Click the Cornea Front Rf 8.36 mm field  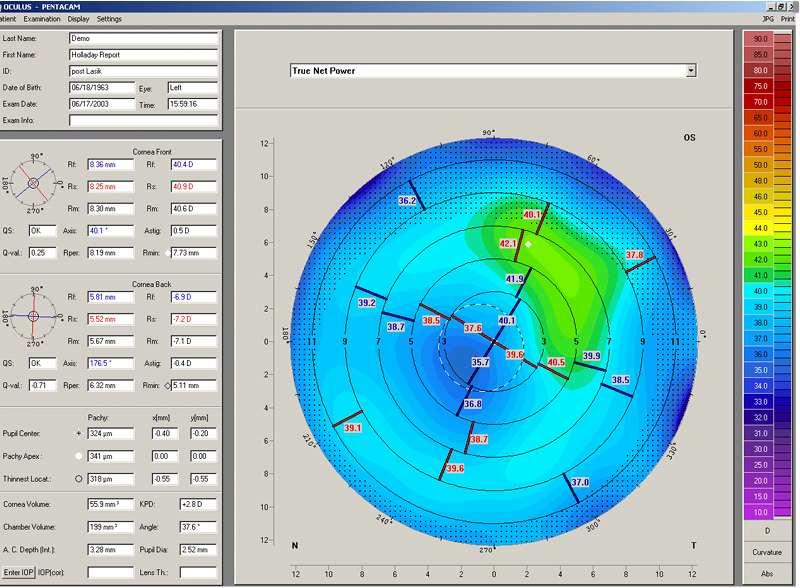[110, 164]
